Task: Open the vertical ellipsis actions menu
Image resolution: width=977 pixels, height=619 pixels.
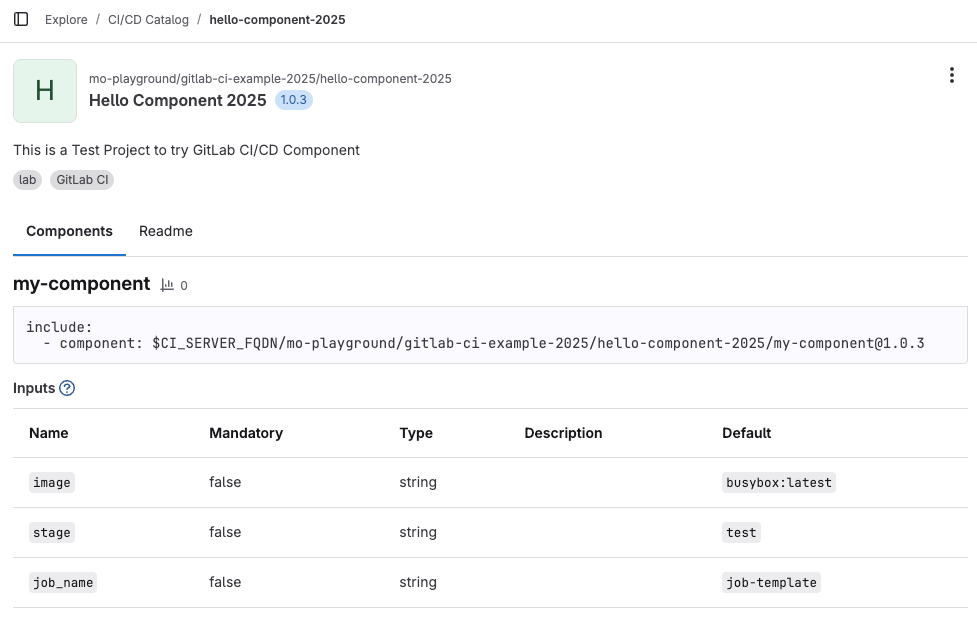Action: pyautogui.click(x=951, y=76)
